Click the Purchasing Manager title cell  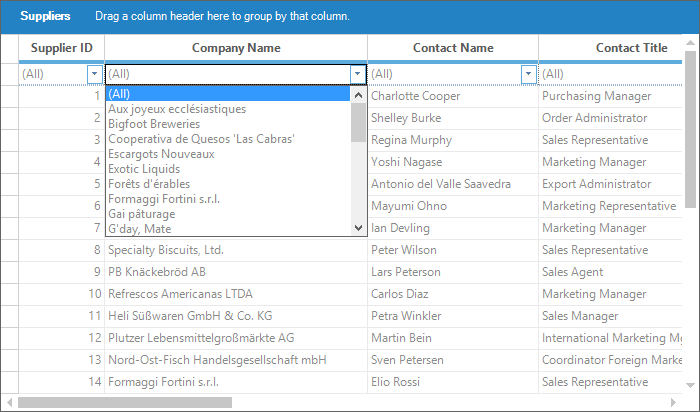point(610,96)
